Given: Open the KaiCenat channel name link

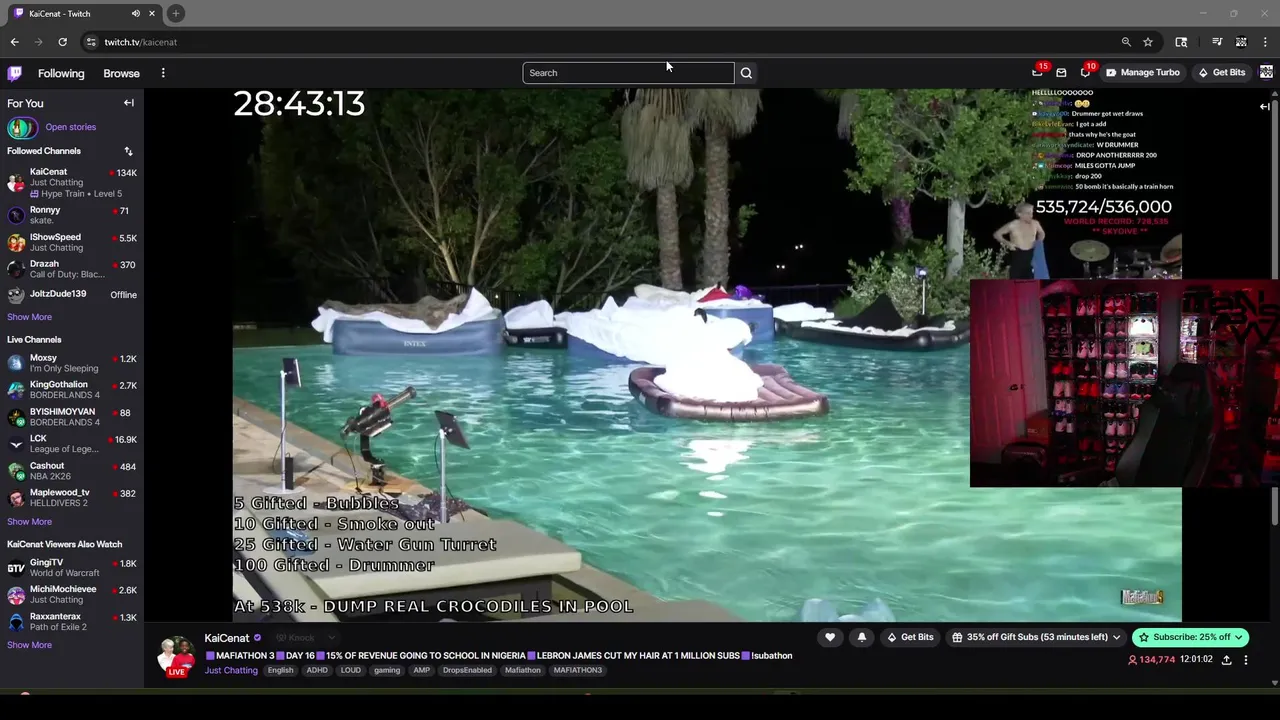Looking at the screenshot, I should tap(227, 638).
